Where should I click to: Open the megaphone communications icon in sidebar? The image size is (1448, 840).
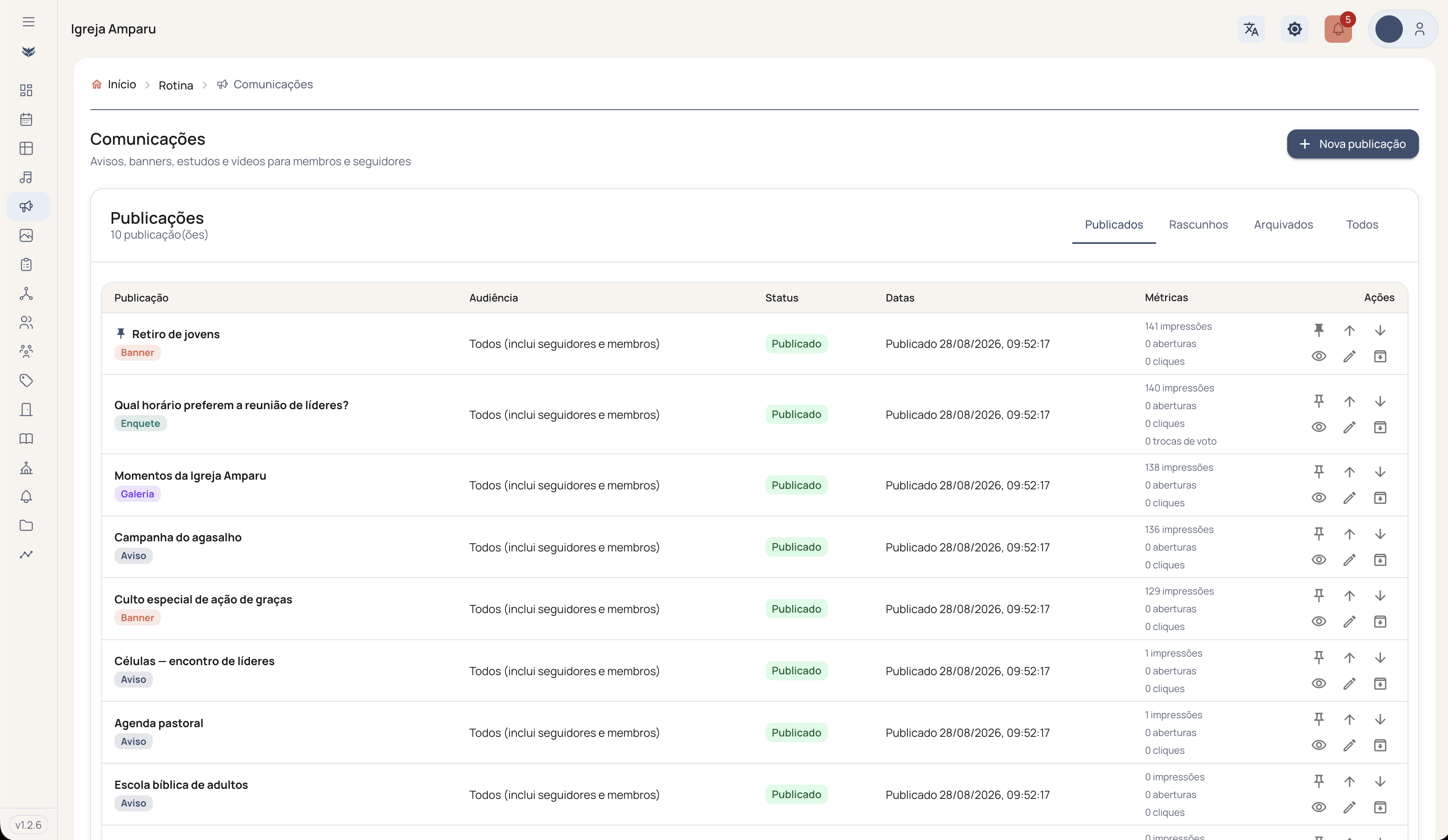27,206
